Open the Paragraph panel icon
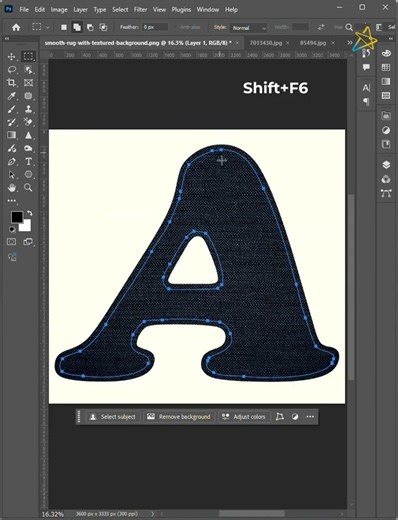Screen dimensions: 398x520 pyautogui.click(x=366, y=101)
